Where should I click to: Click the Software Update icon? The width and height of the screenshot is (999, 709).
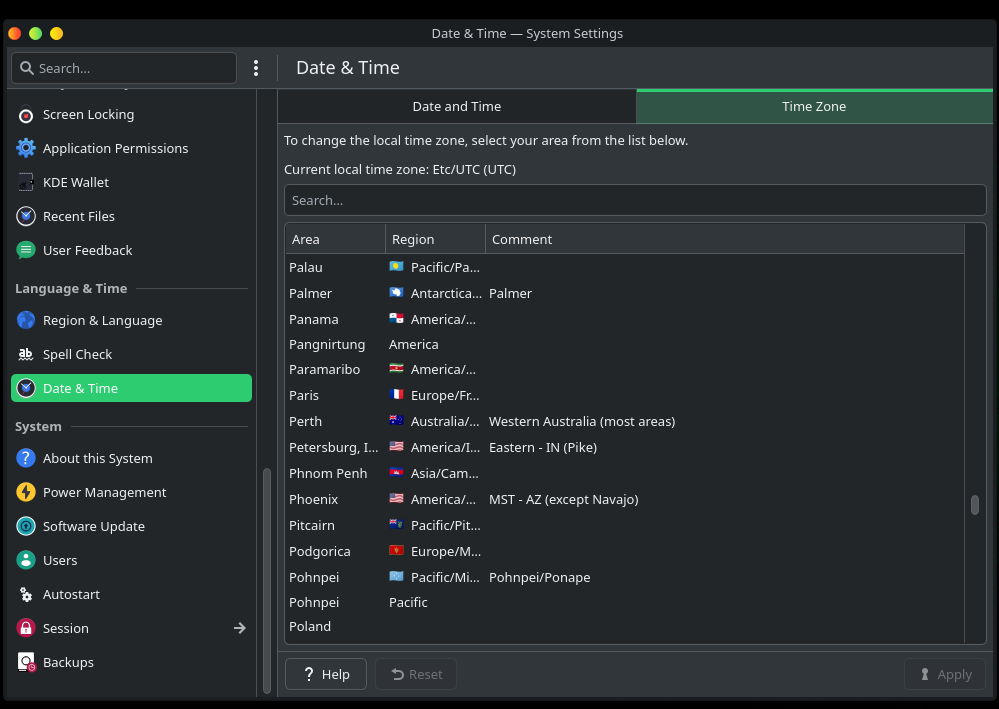(x=26, y=527)
